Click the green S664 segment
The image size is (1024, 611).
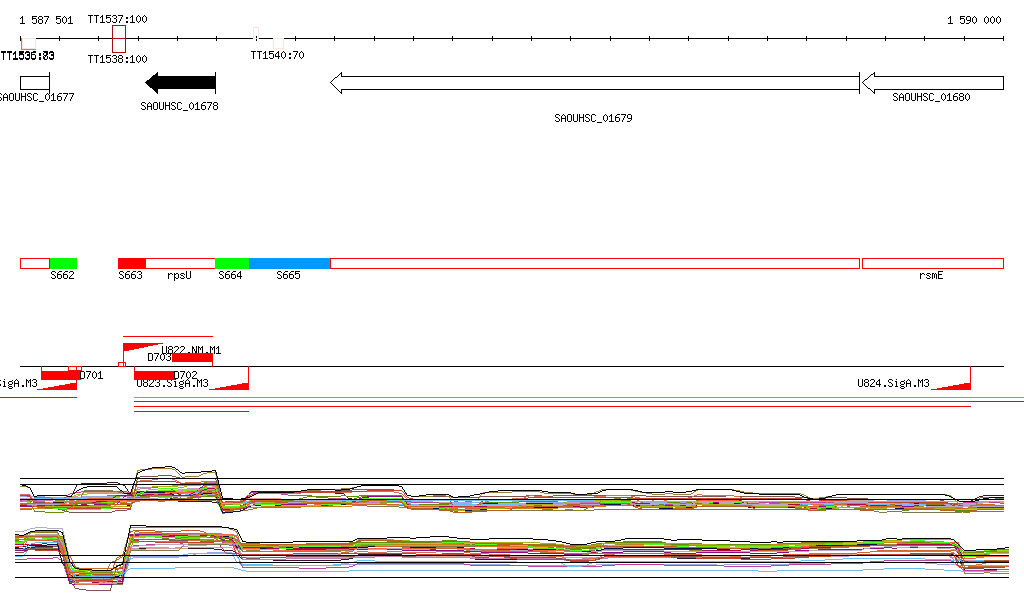coord(232,263)
